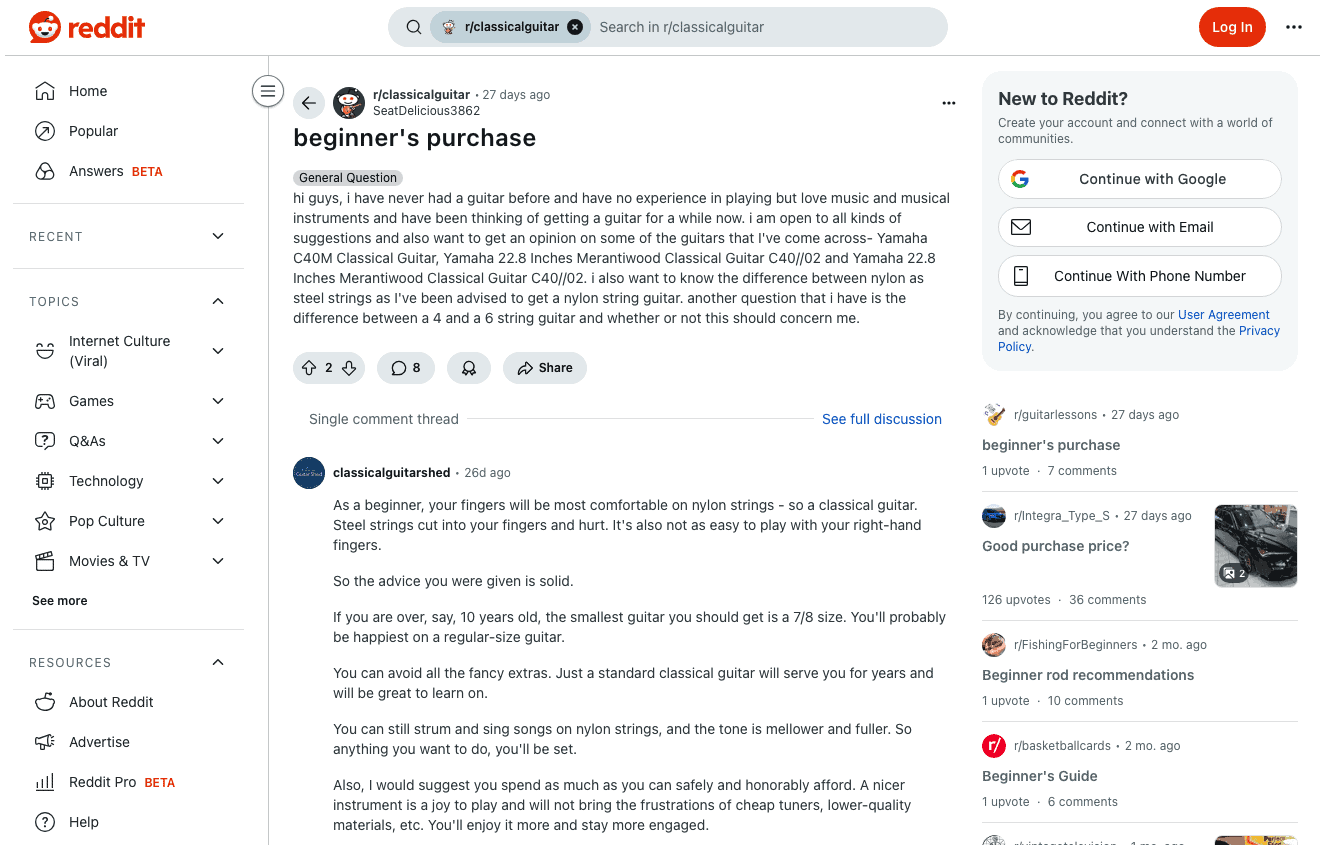This screenshot has height=845, width=1320.
Task: Collapse the Resources section
Action: coord(218,662)
